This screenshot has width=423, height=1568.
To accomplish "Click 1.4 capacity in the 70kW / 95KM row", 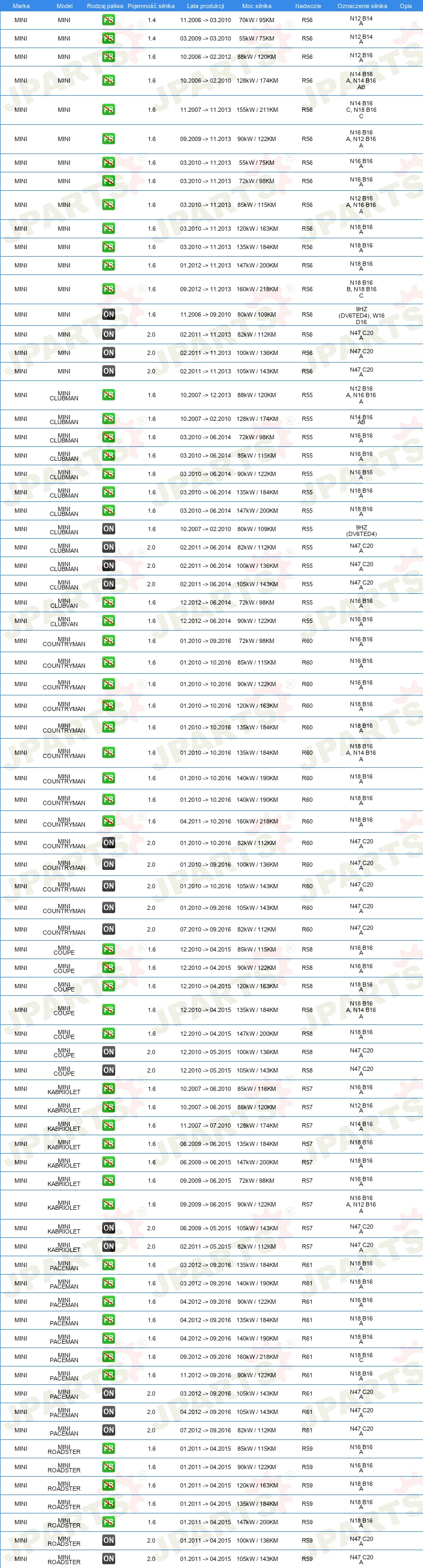I will 151,20.
